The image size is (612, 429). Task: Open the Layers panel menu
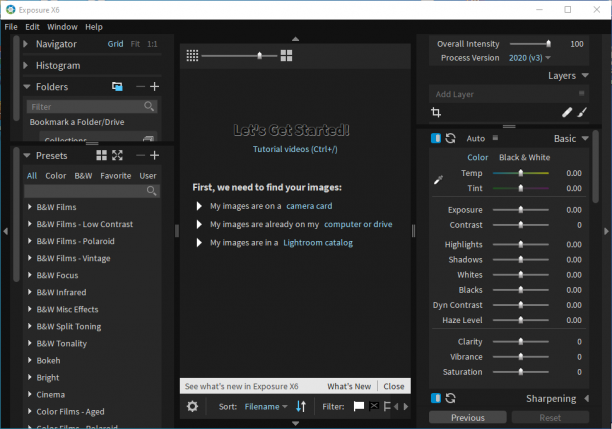point(585,75)
